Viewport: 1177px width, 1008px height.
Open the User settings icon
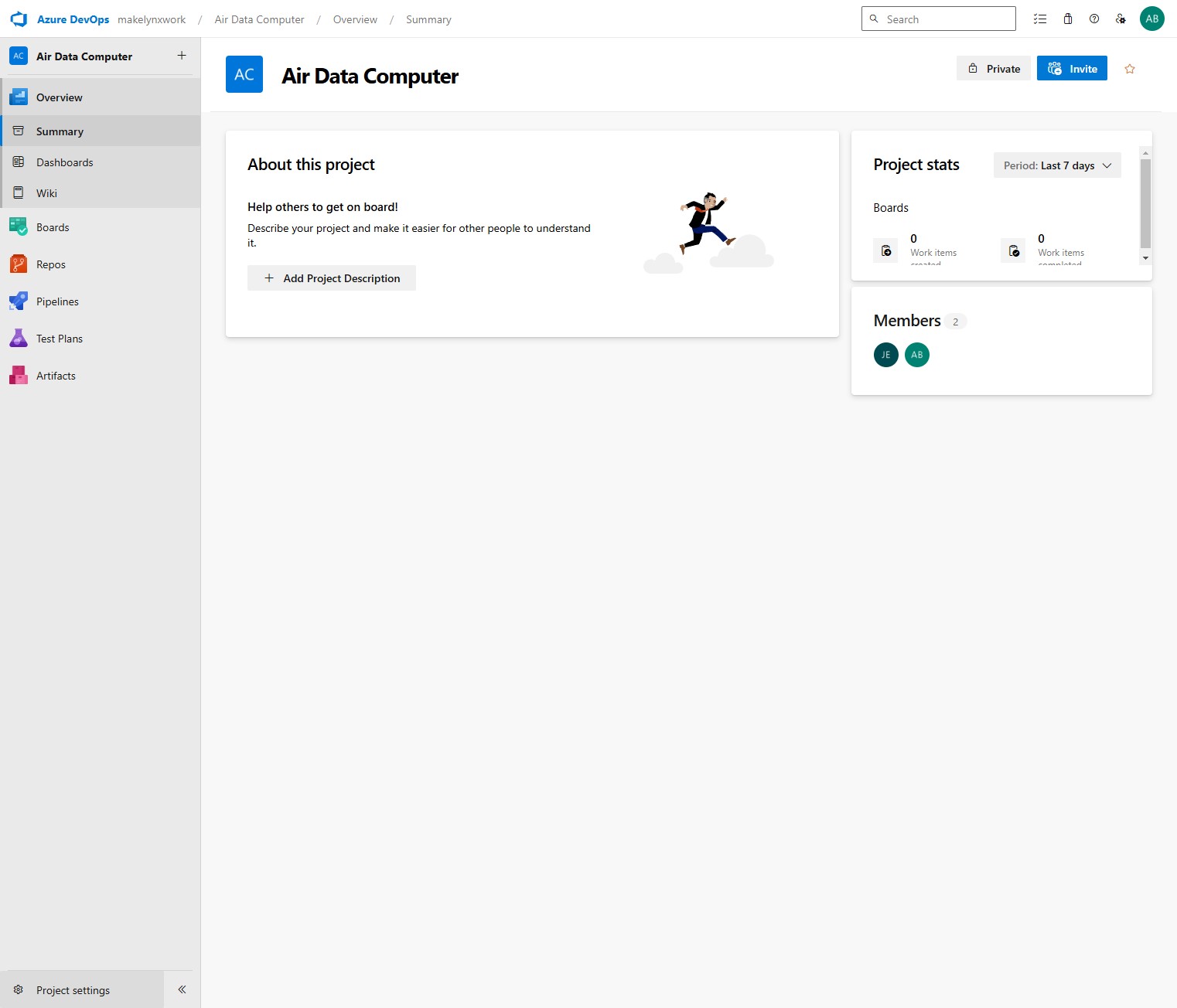pos(1121,19)
